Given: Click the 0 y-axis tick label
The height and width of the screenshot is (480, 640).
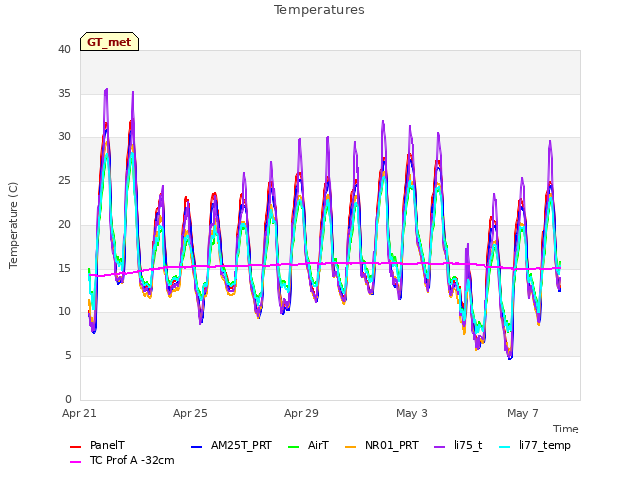Looking at the screenshot, I should [68, 399].
